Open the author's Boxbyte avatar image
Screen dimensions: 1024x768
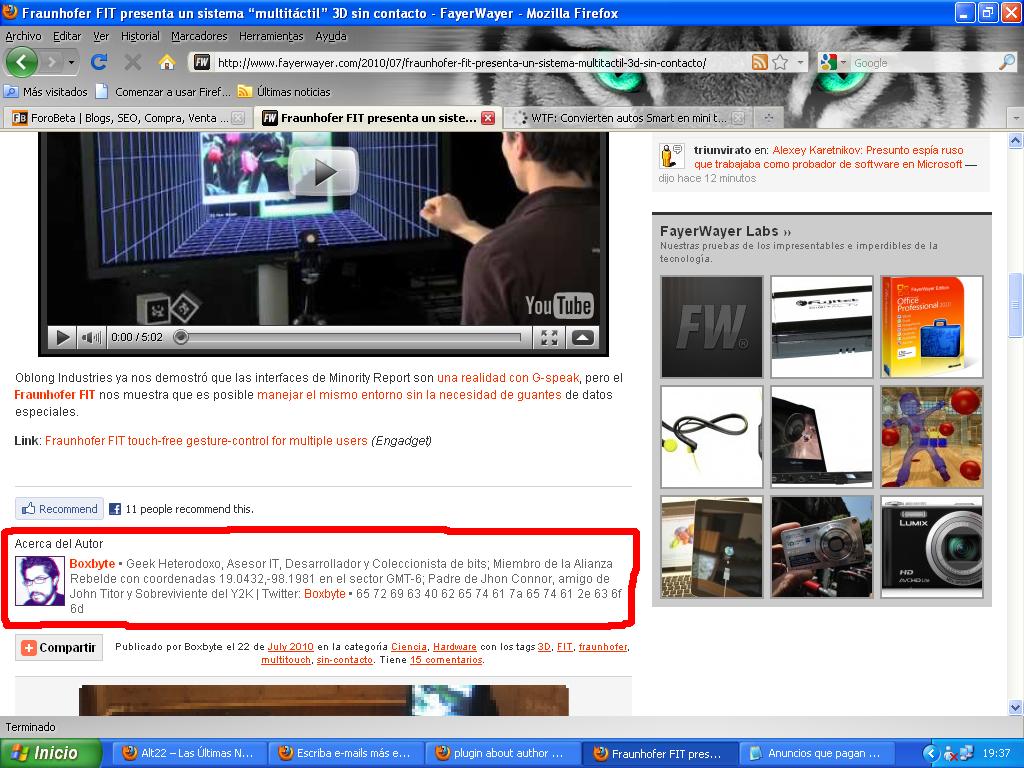click(40, 581)
